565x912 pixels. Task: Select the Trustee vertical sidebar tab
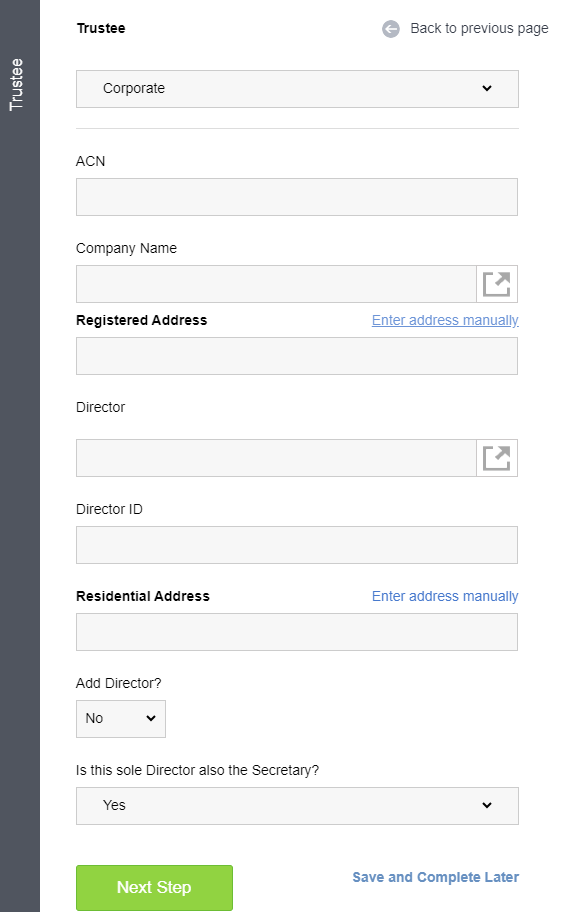coord(16,84)
